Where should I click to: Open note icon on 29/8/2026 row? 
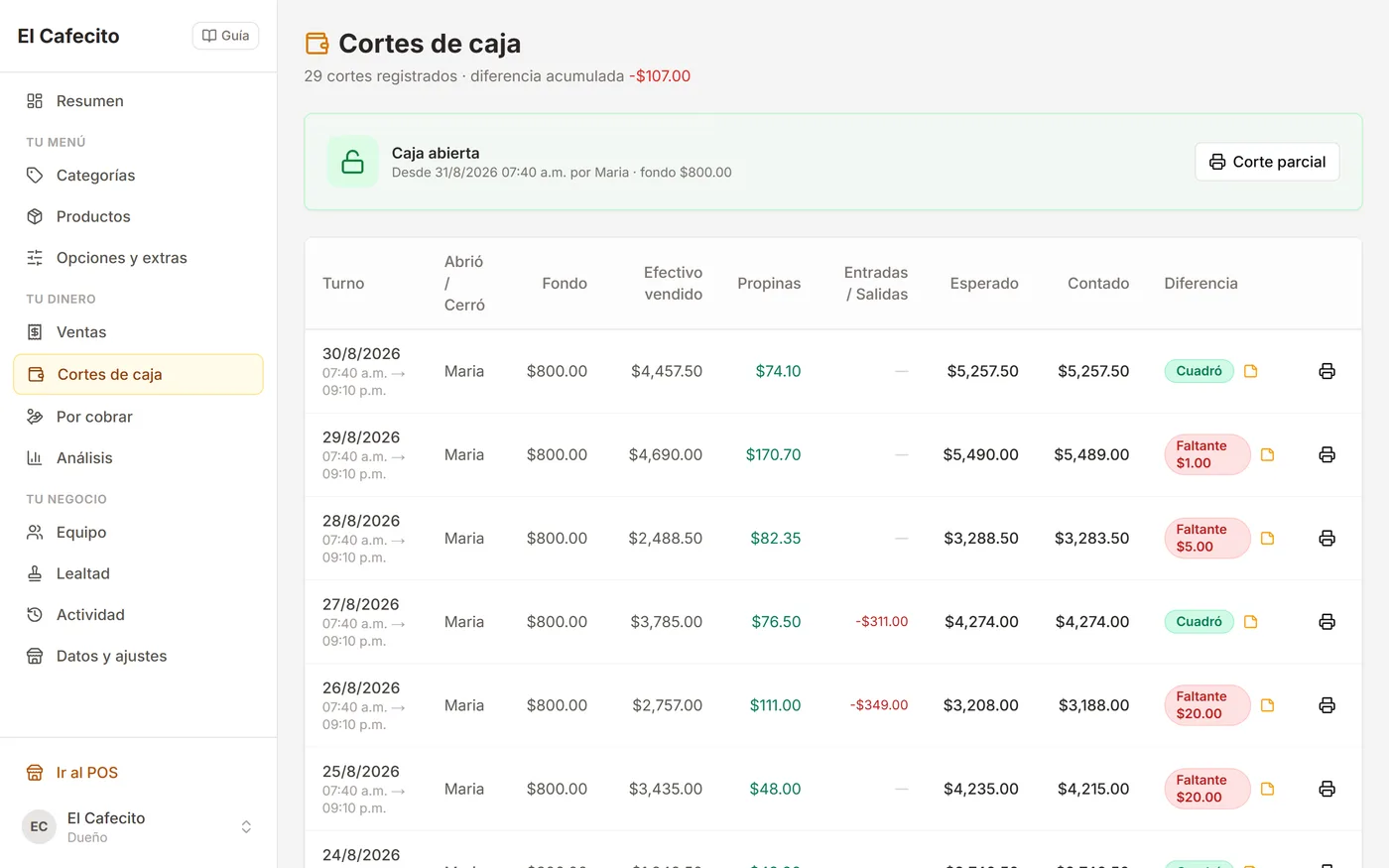point(1267,454)
